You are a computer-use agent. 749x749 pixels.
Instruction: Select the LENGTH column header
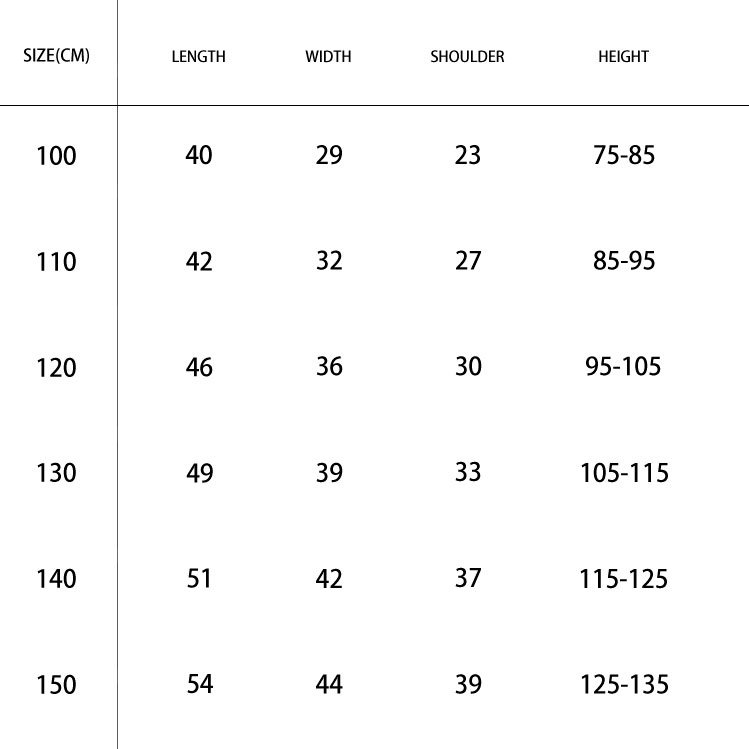pos(198,57)
